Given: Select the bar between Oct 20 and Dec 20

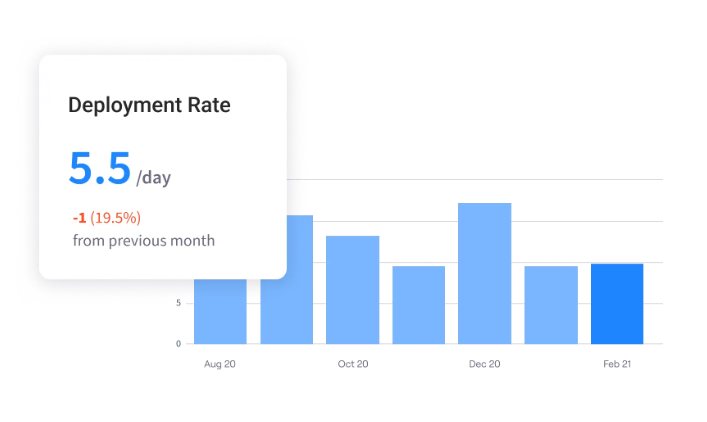Looking at the screenshot, I should coord(418,304).
